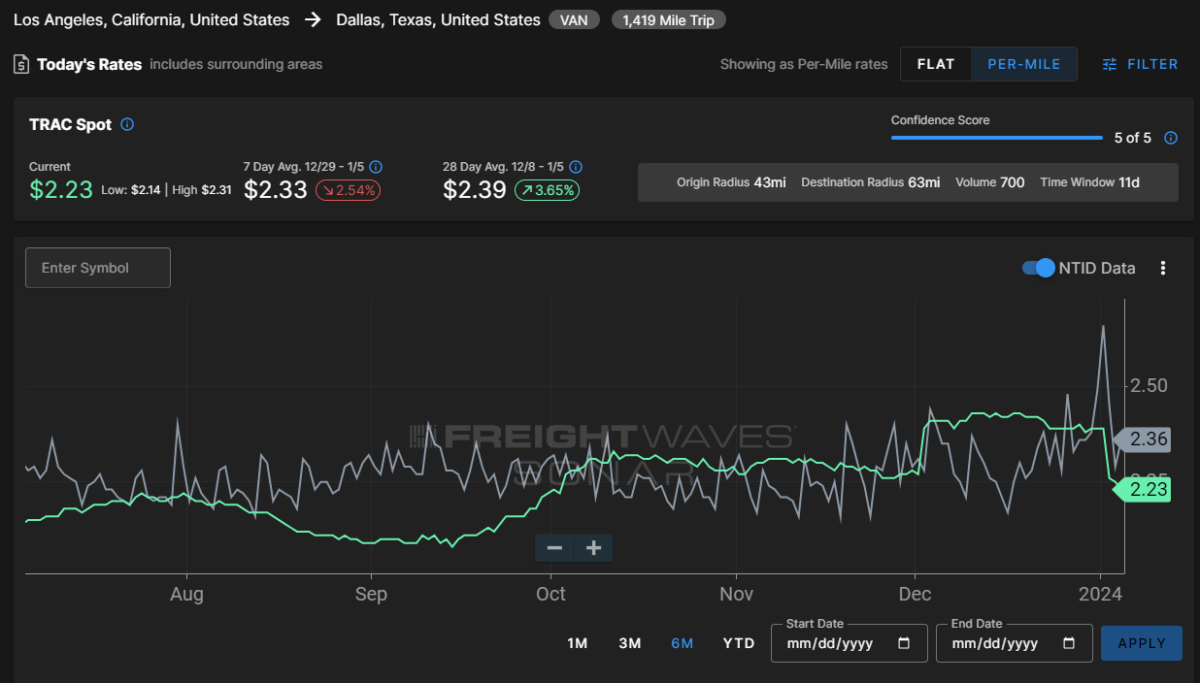Screen dimensions: 1200x683
Task: Open the End Date calendar picker
Action: [1069, 644]
